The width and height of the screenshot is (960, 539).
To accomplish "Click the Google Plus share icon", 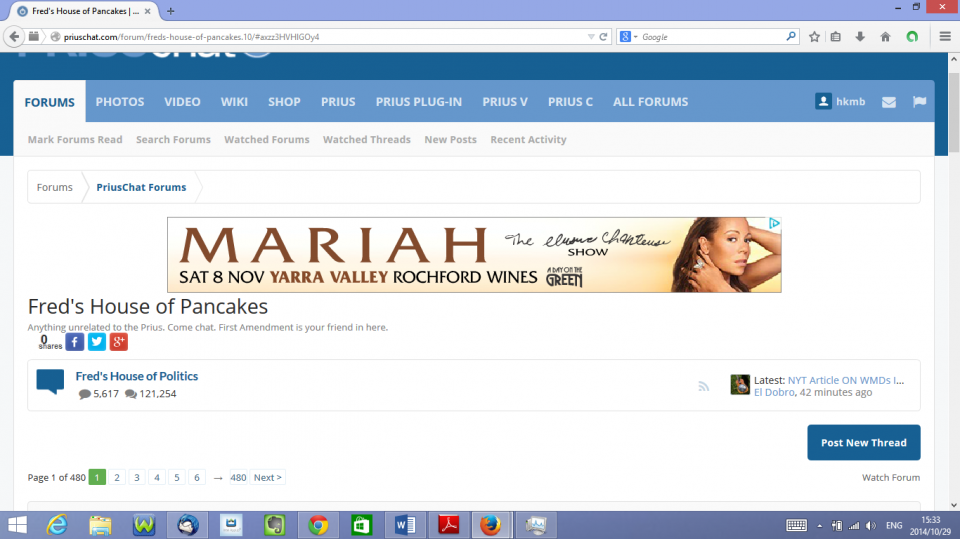I will (x=119, y=342).
